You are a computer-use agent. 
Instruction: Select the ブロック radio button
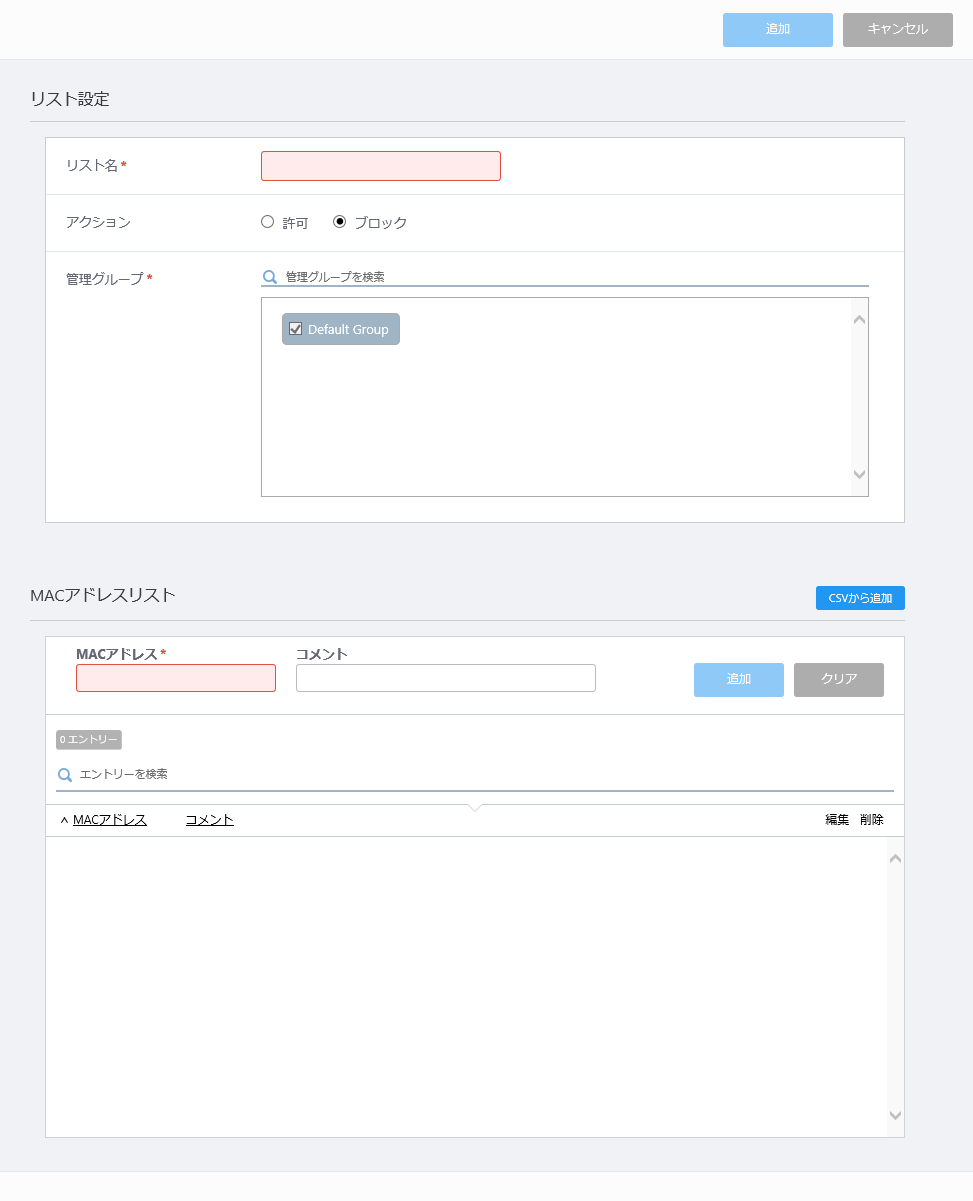tap(340, 222)
